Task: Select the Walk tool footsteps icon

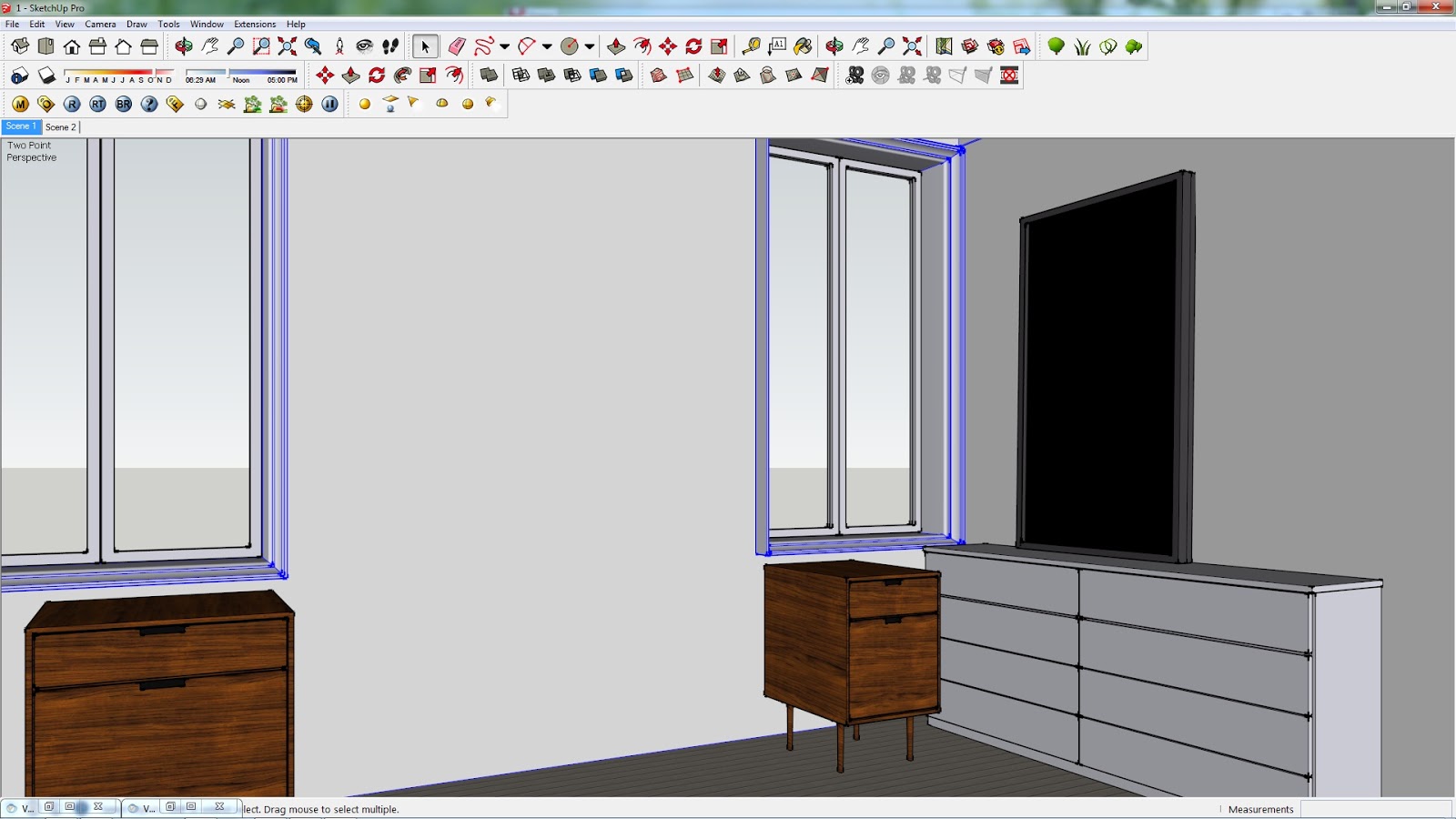Action: click(390, 45)
